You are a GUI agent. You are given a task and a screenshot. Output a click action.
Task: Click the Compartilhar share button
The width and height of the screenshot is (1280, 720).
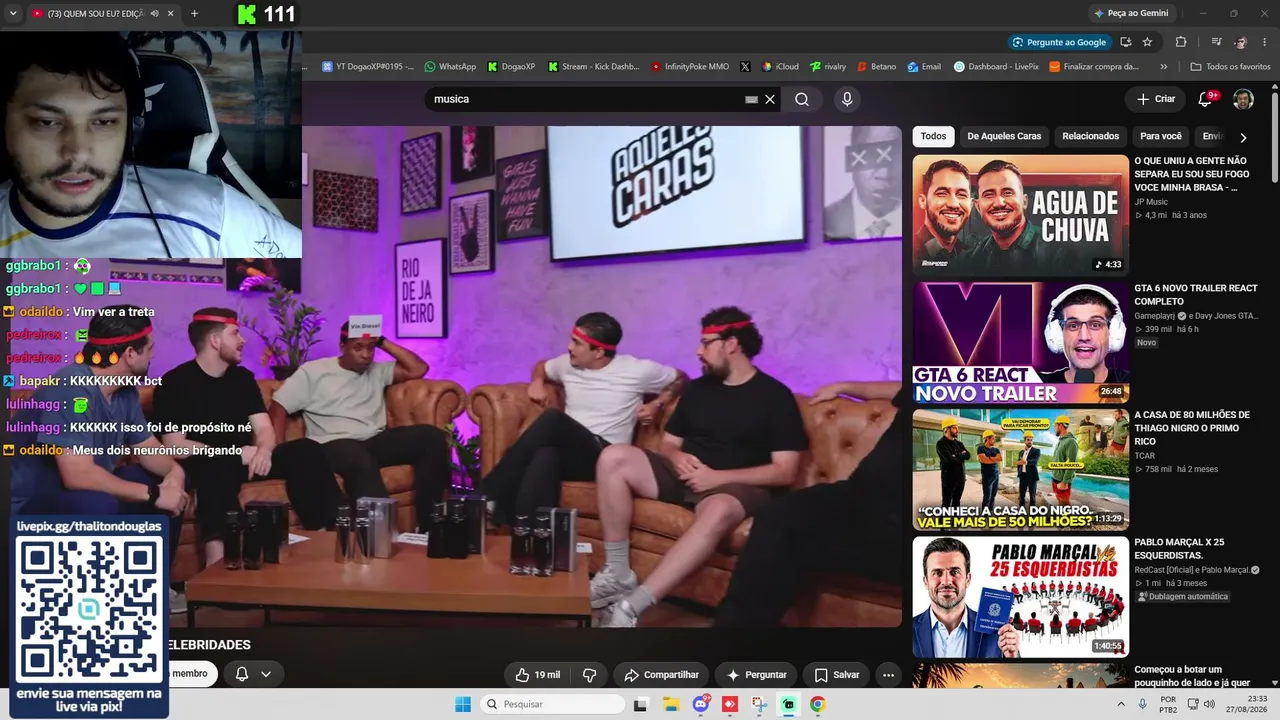click(x=661, y=675)
